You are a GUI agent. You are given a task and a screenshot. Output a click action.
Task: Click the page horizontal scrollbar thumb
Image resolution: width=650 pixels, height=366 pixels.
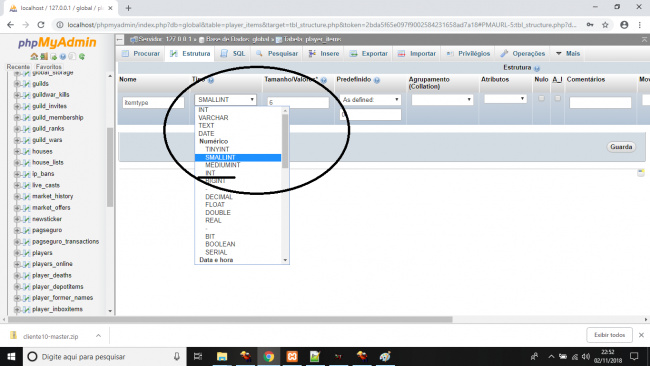pyautogui.click(x=230, y=320)
